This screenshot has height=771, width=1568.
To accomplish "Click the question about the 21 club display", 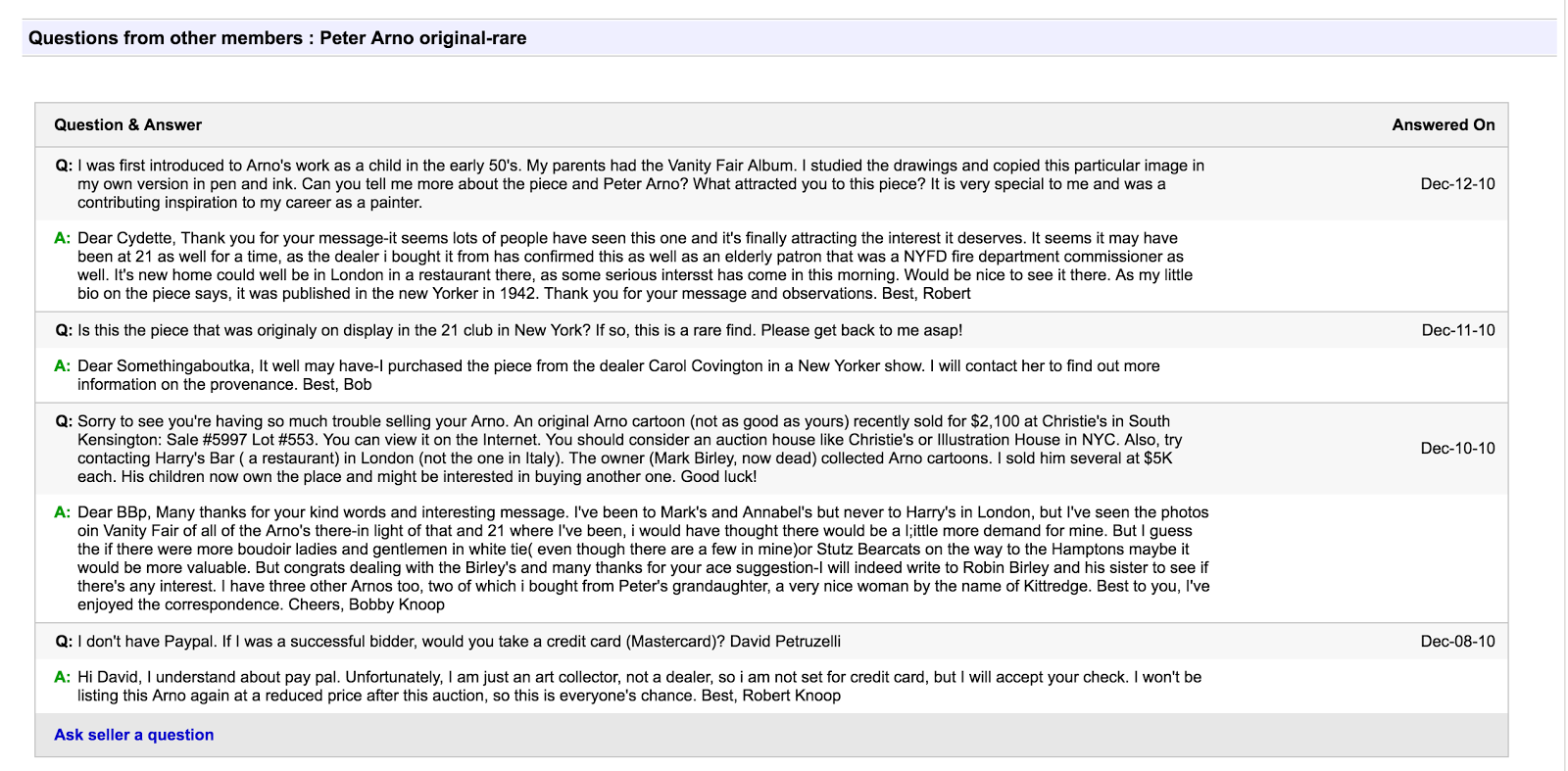I will pyautogui.click(x=519, y=330).
